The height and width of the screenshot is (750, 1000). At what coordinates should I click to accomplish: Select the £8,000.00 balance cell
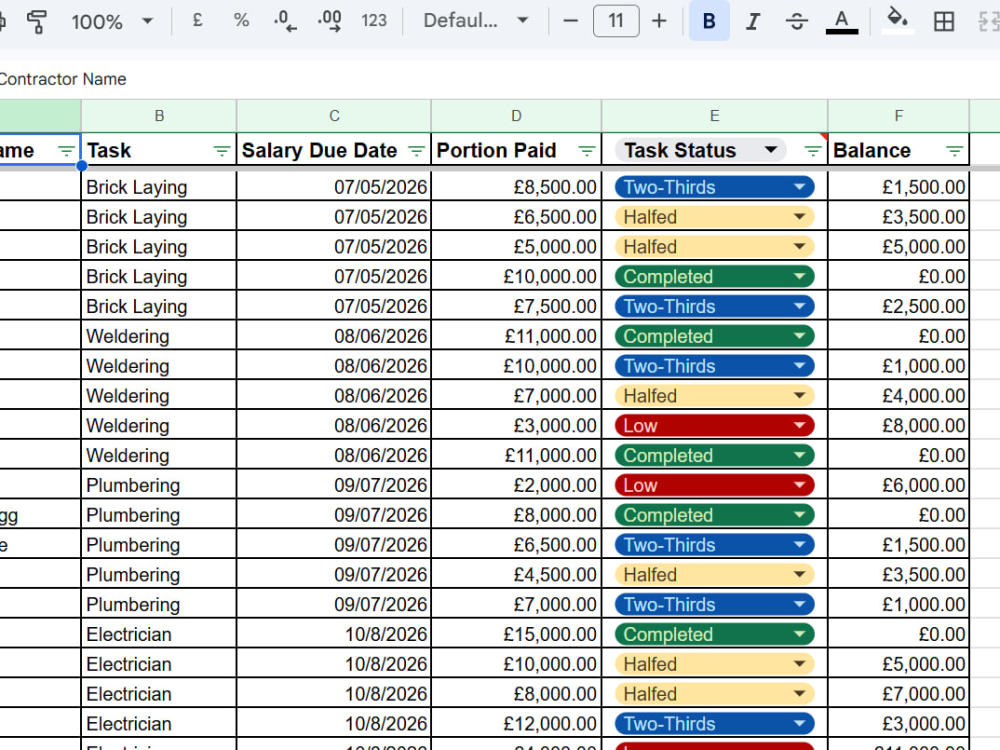point(899,425)
